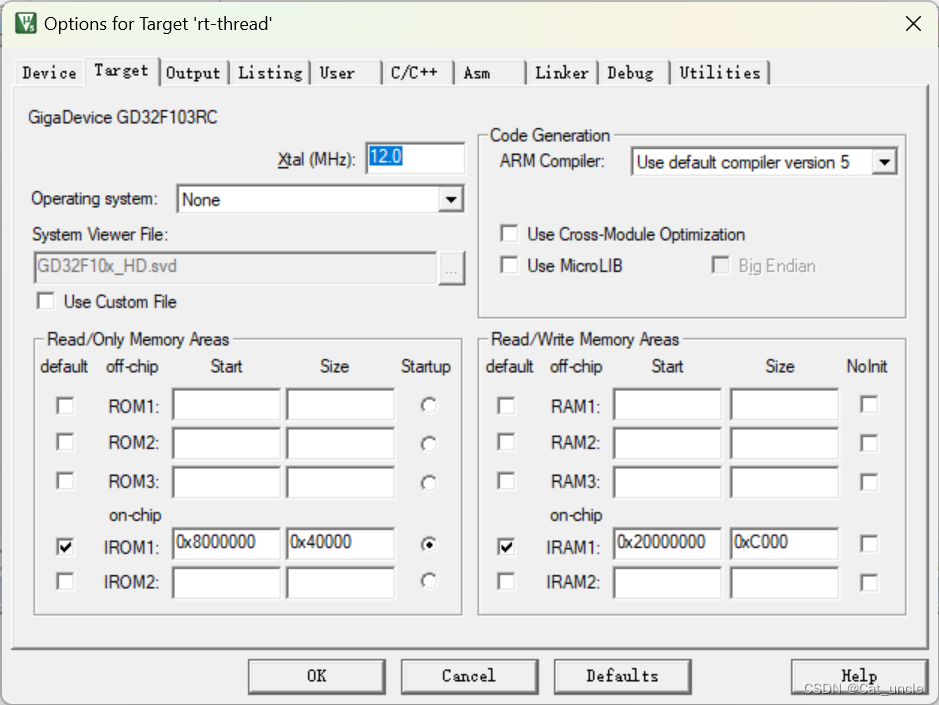939x705 pixels.
Task: Open Help for target options
Action: tap(859, 676)
